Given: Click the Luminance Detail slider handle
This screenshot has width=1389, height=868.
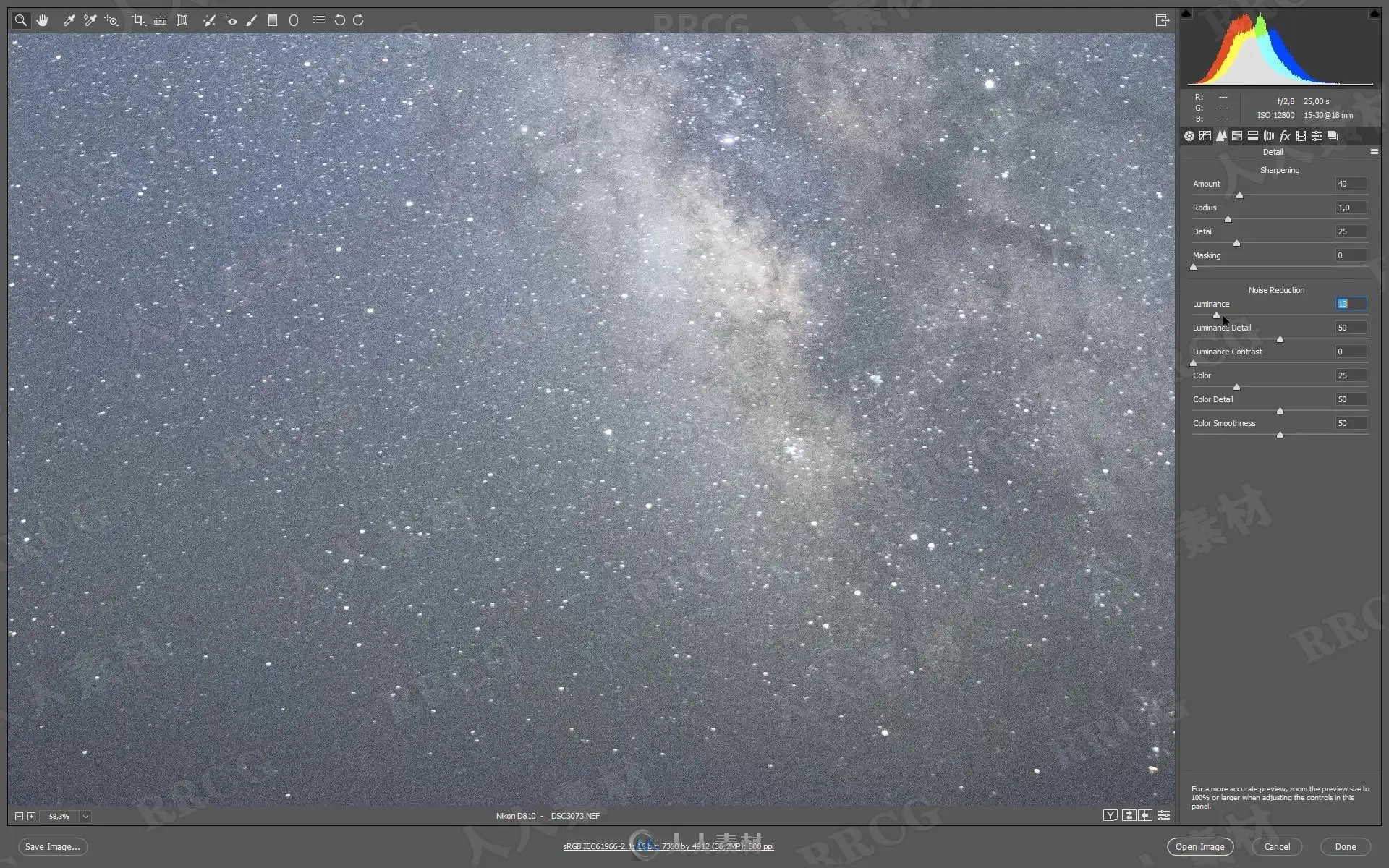Looking at the screenshot, I should click(1280, 339).
